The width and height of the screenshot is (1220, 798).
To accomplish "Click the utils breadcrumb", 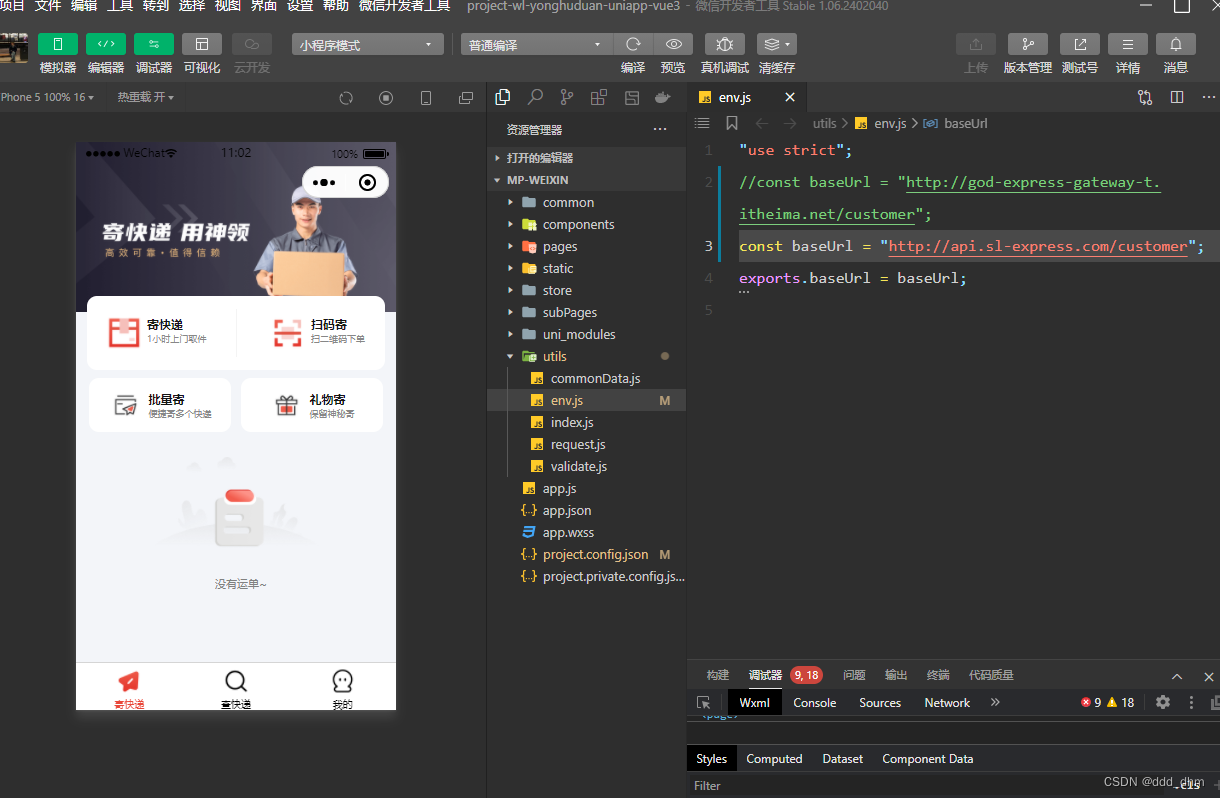I will 824,123.
